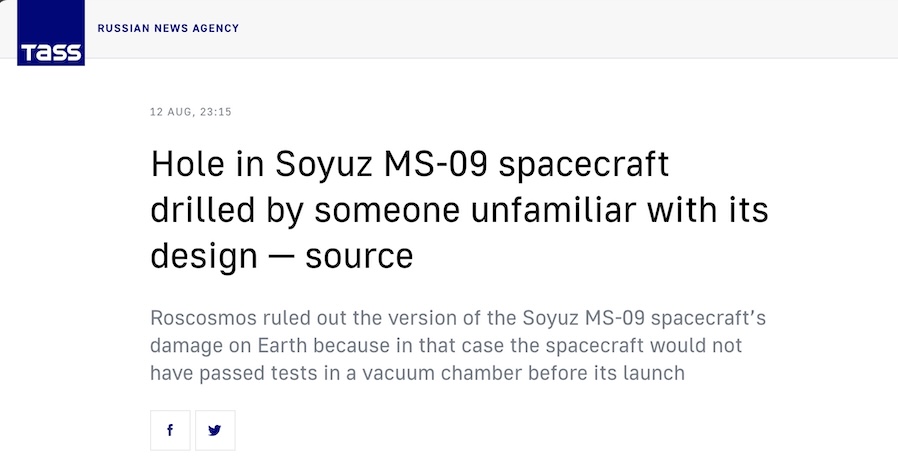Image resolution: width=898 pixels, height=468 pixels.
Task: Click the word "Hole" starting the headline
Action: click(x=187, y=164)
